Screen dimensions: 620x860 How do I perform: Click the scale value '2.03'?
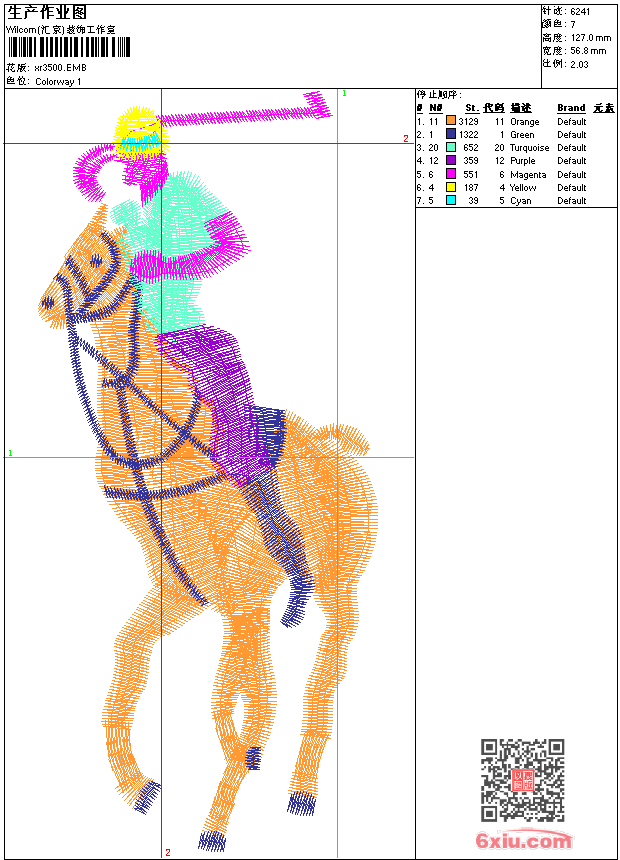point(579,64)
